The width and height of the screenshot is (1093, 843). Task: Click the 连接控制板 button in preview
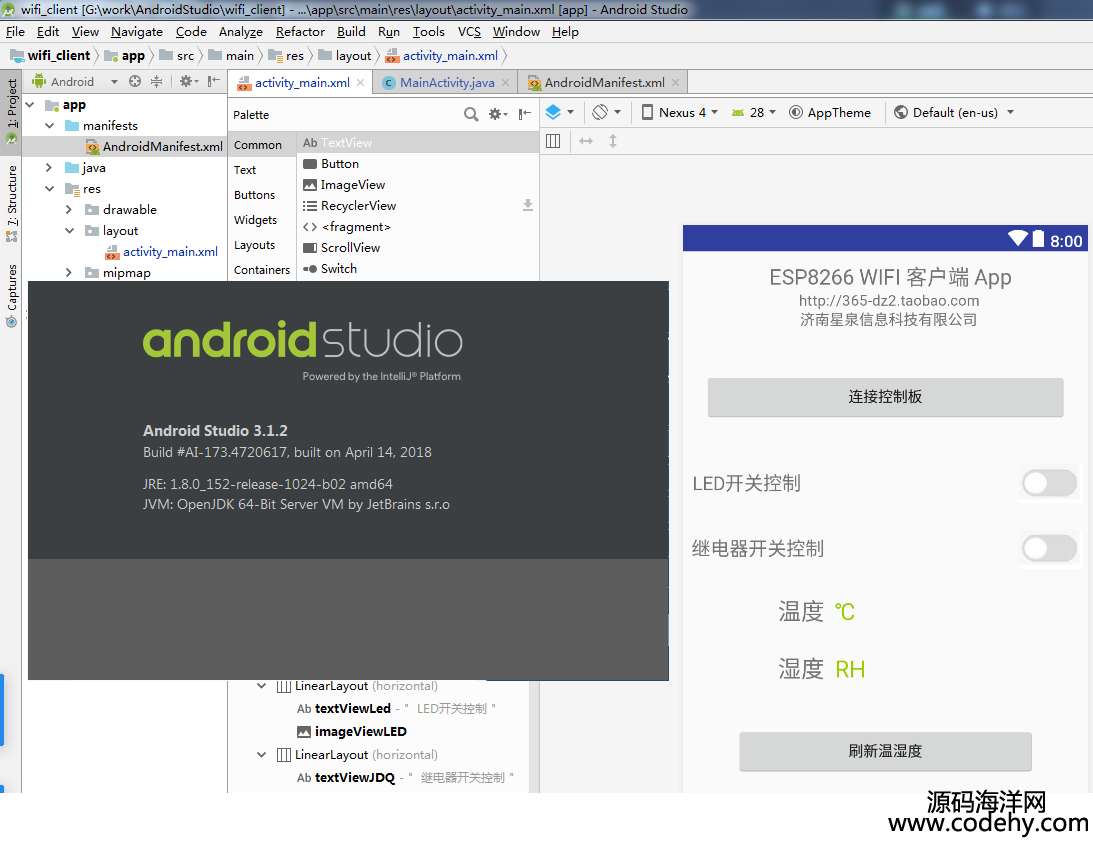pos(885,397)
